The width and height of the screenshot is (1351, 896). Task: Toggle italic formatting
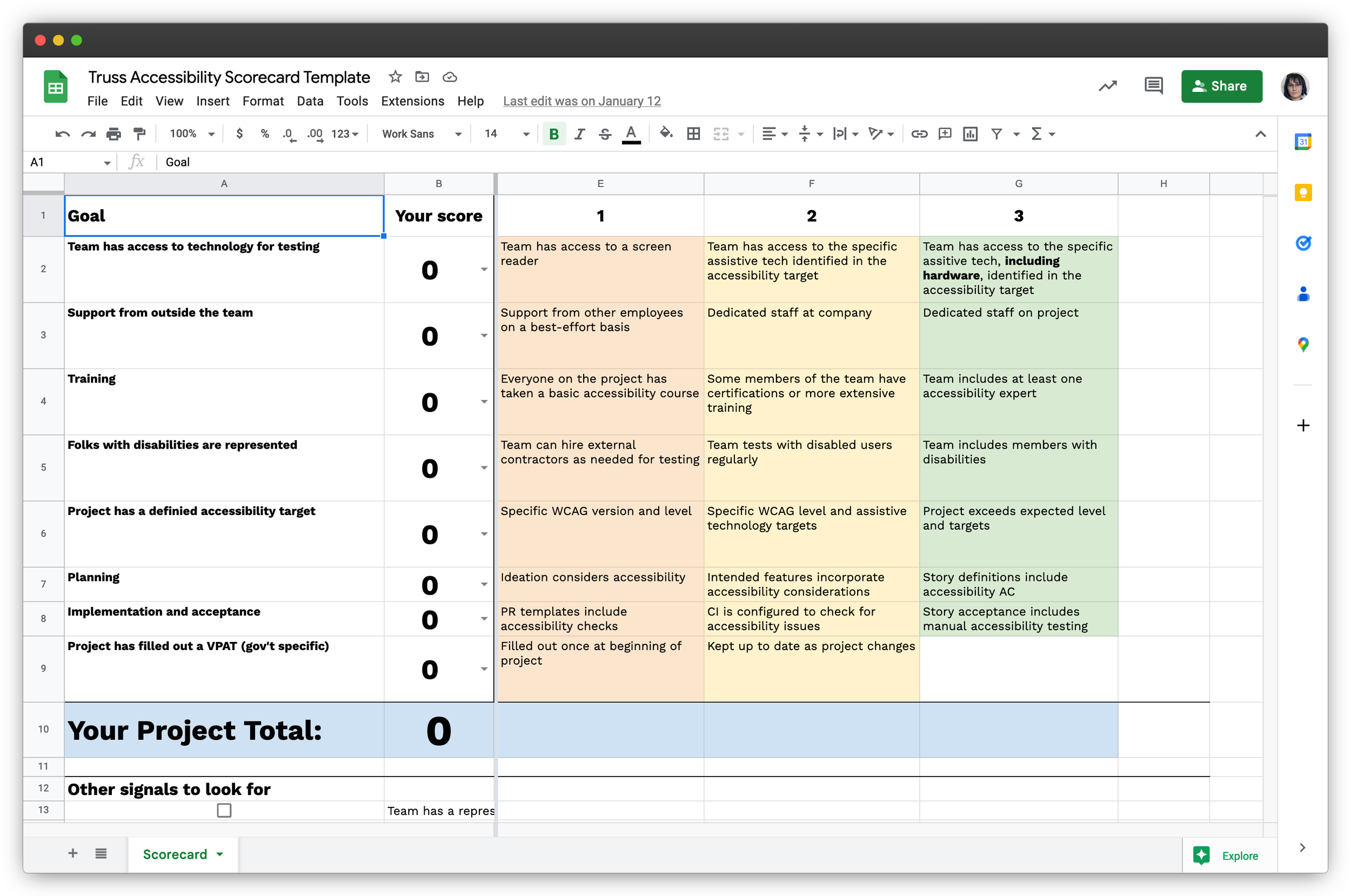click(579, 133)
